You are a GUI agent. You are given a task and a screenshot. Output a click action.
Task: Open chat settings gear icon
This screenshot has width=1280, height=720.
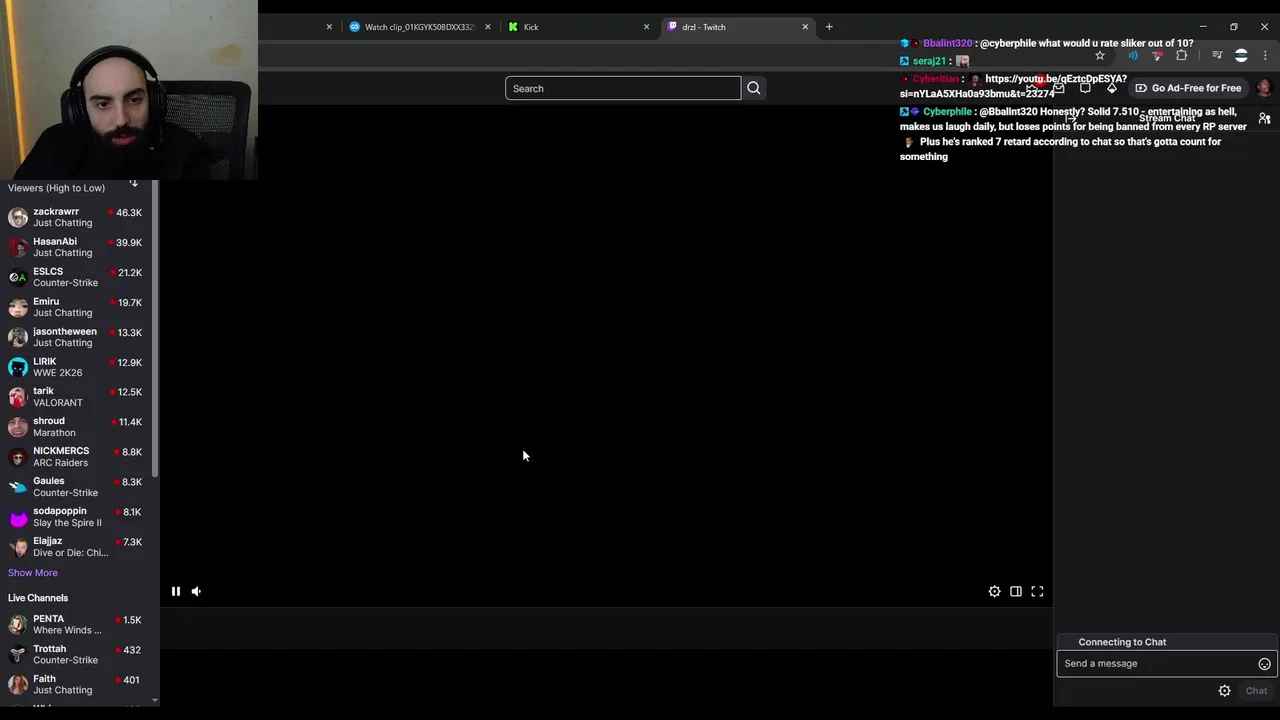pyautogui.click(x=1224, y=691)
